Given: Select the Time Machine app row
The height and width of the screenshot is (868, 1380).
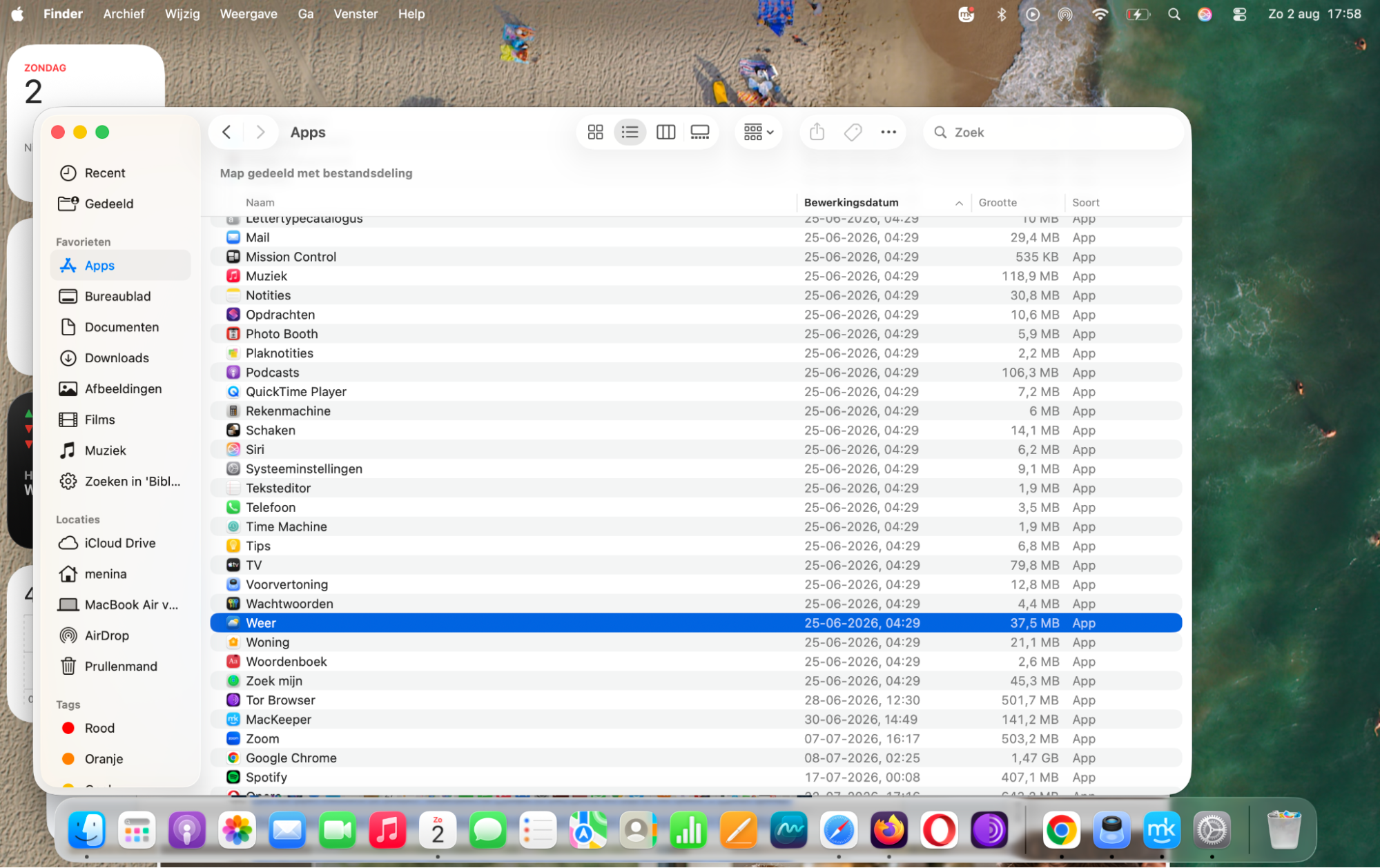Looking at the screenshot, I should (696, 527).
